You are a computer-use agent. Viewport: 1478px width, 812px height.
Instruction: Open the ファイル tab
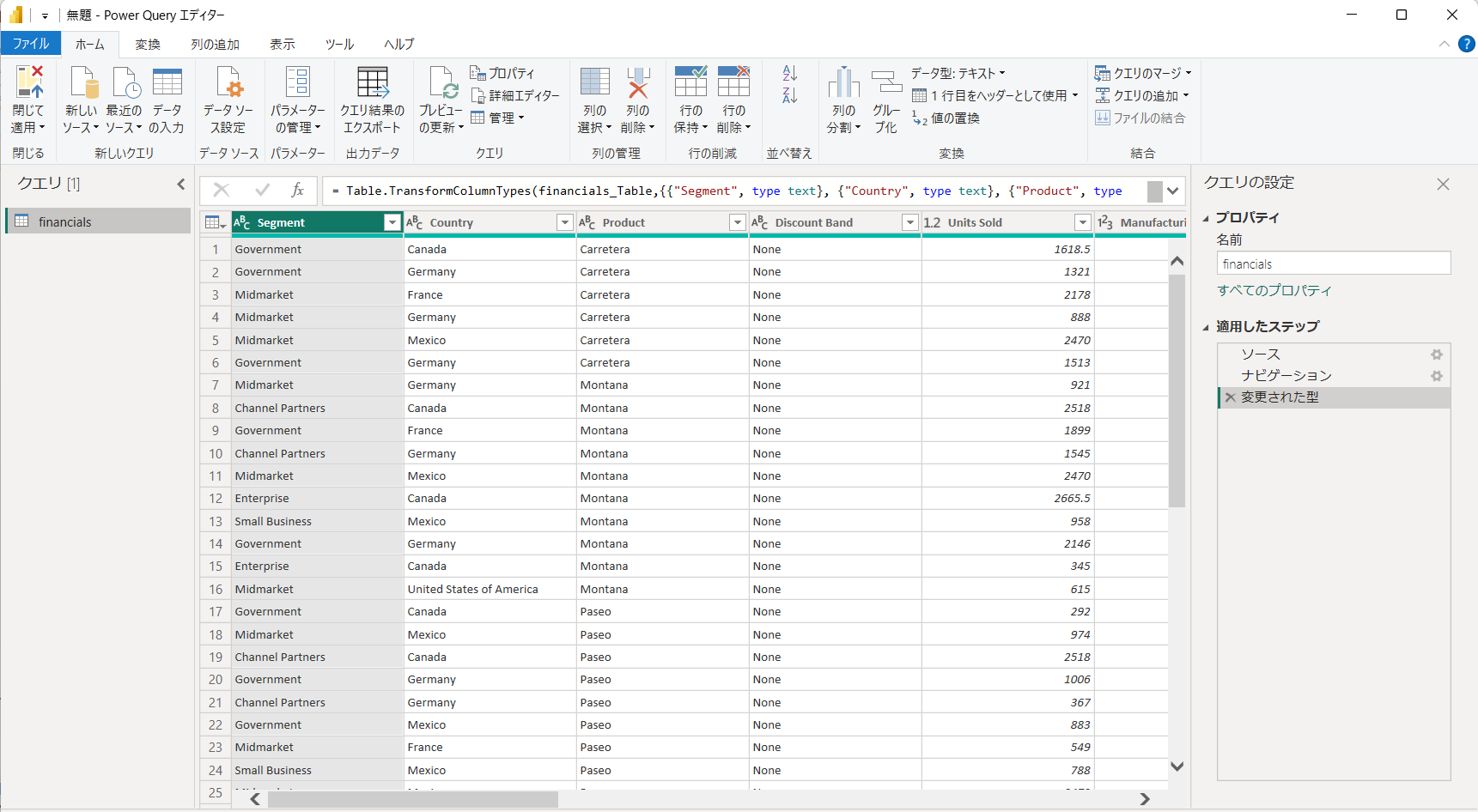click(x=31, y=44)
